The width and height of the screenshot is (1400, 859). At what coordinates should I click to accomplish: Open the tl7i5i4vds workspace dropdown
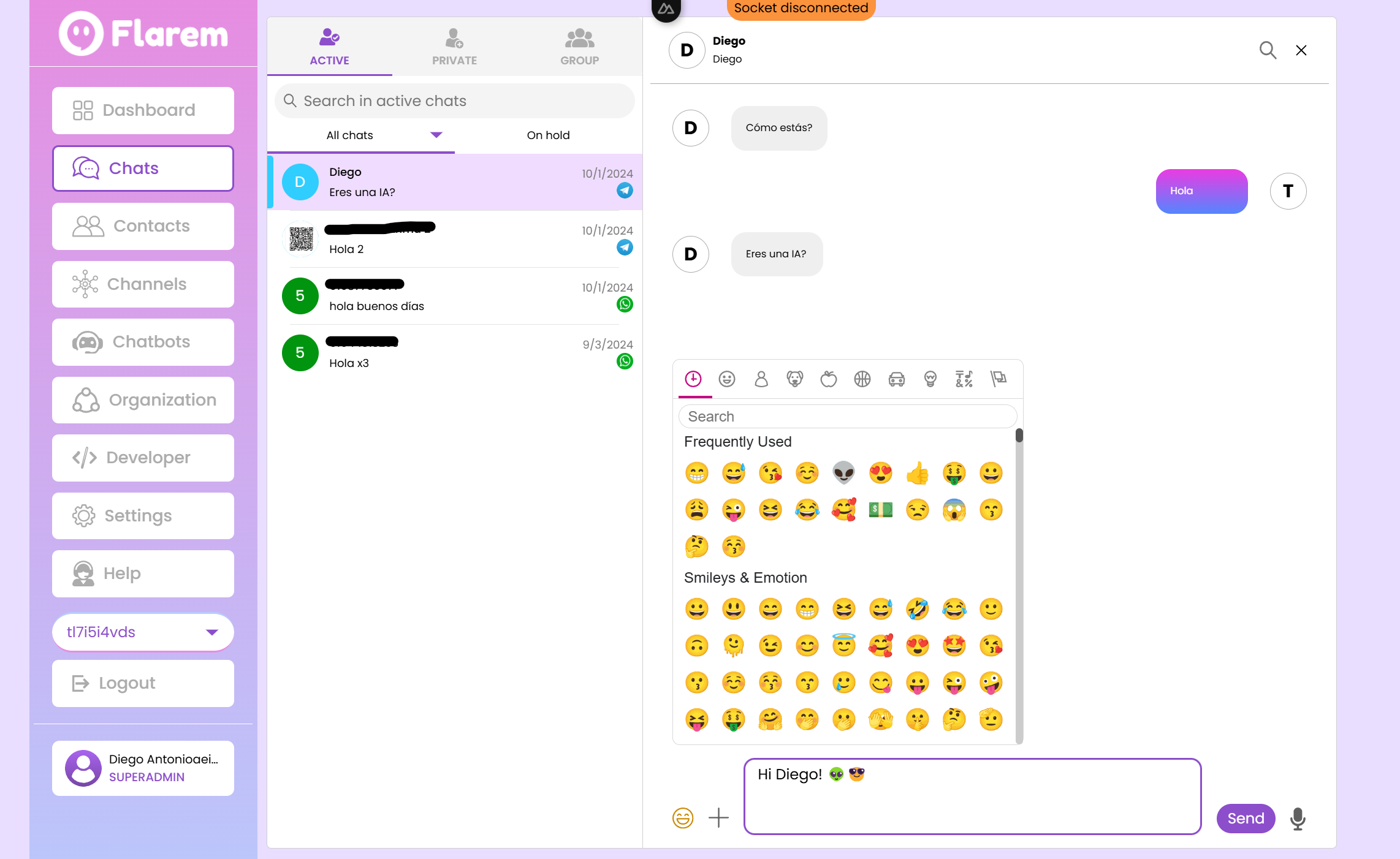click(x=143, y=632)
